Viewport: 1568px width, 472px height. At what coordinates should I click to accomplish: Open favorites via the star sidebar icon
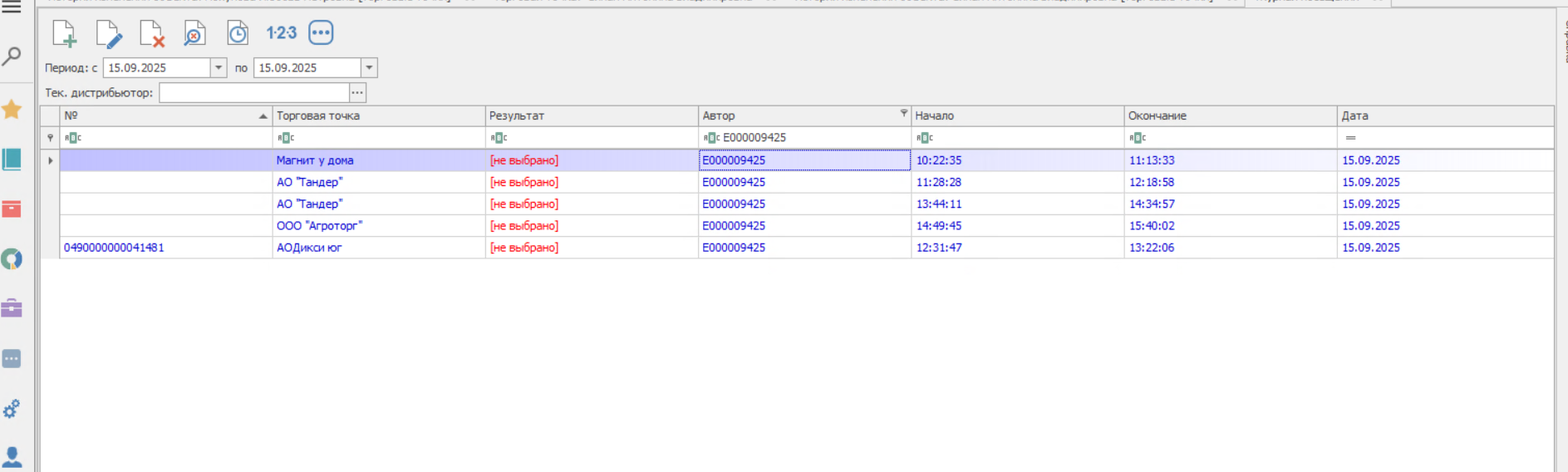coord(12,109)
